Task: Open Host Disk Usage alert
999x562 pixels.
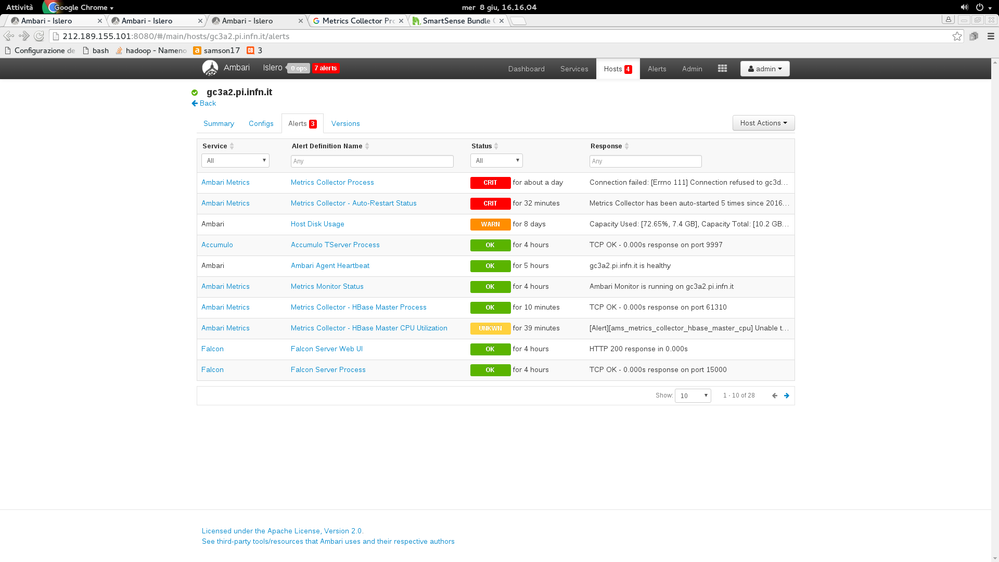Action: tap(317, 224)
